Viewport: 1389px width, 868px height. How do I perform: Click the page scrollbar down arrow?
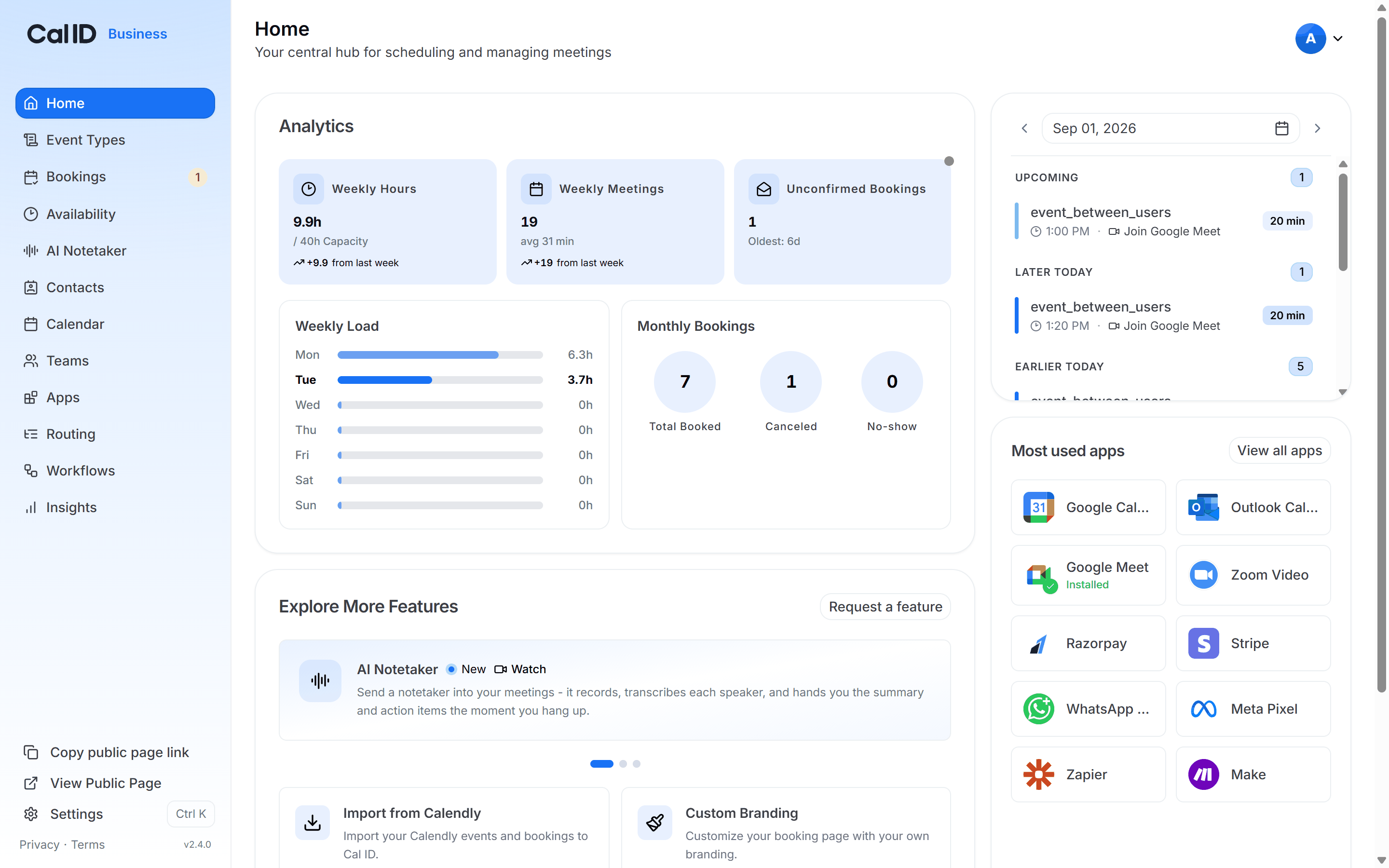(1381, 860)
